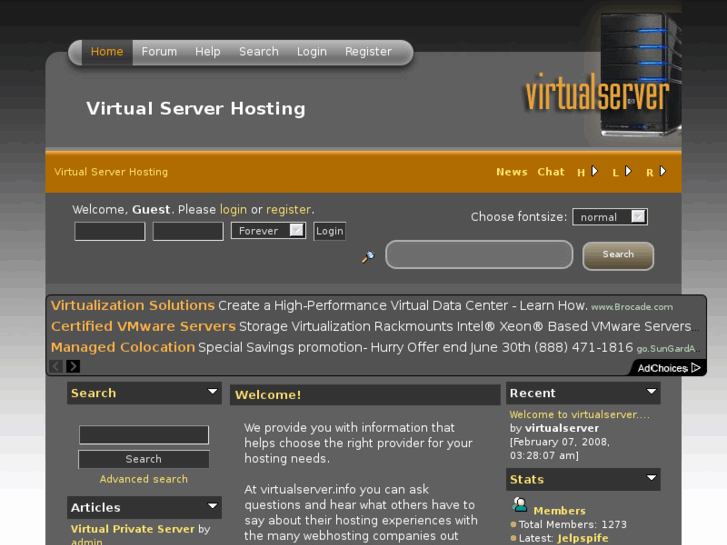The width and height of the screenshot is (727, 545).
Task: Click the www.Brocade.com ad URL
Action: (x=632, y=307)
